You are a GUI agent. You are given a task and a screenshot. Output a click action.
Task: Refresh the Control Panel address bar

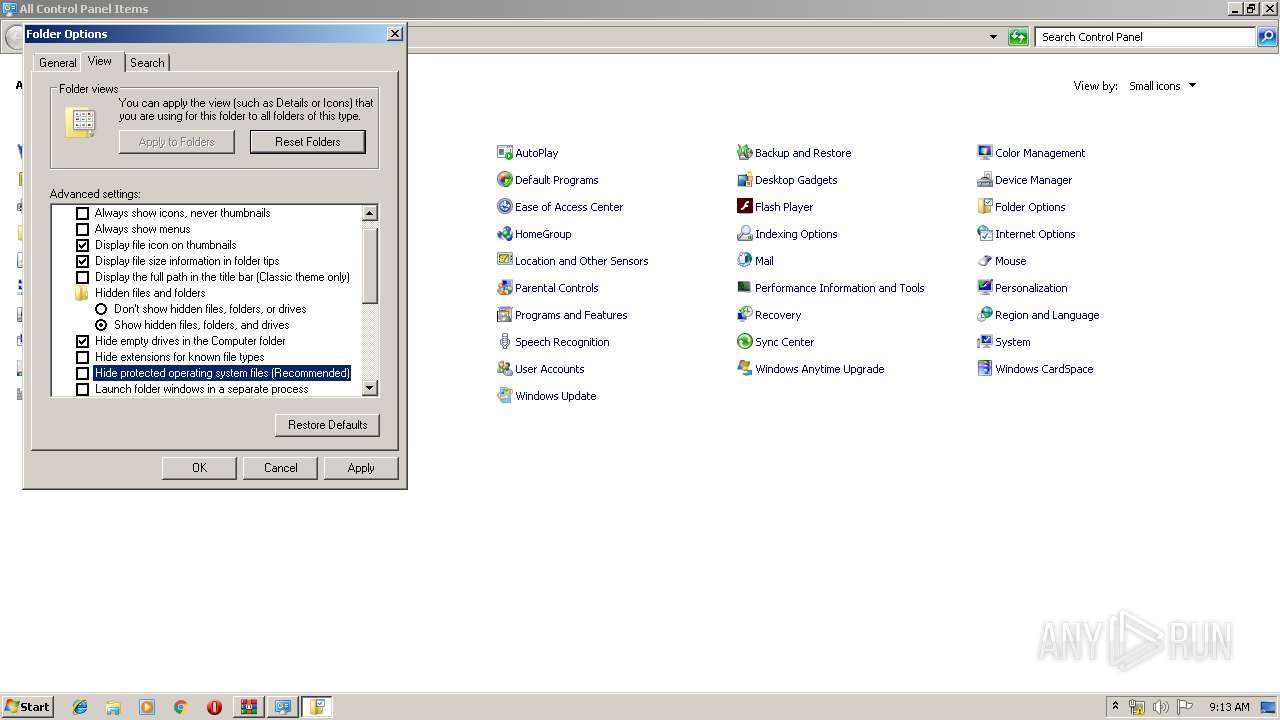click(x=1018, y=37)
